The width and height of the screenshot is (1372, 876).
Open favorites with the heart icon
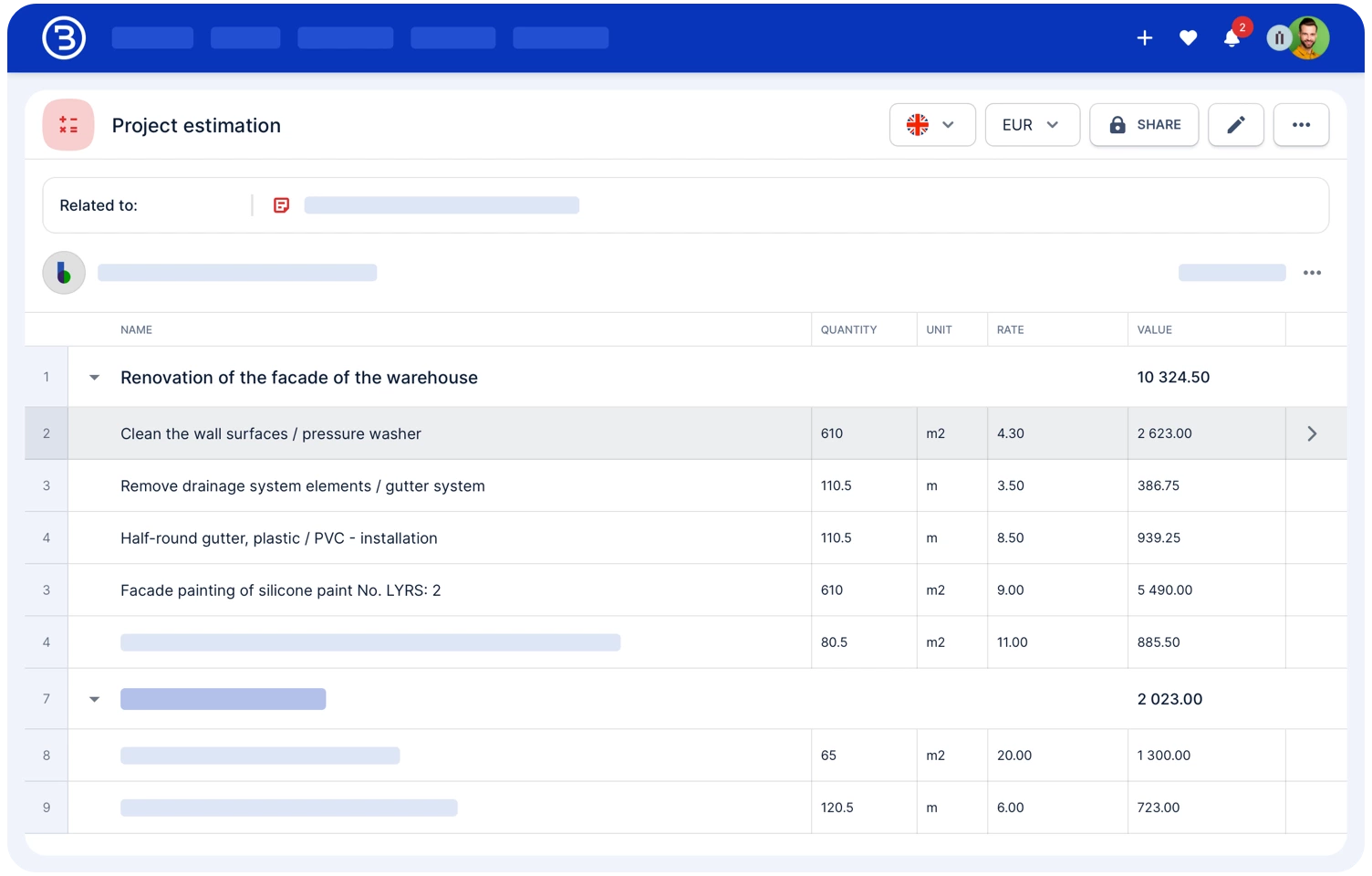pyautogui.click(x=1188, y=37)
